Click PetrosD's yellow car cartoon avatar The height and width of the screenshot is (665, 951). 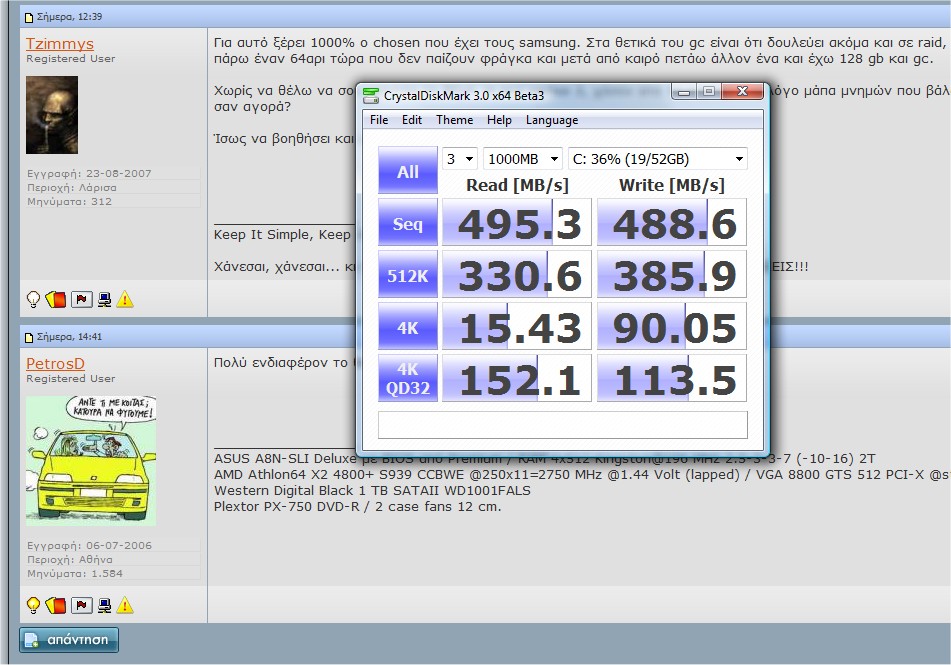pos(91,461)
